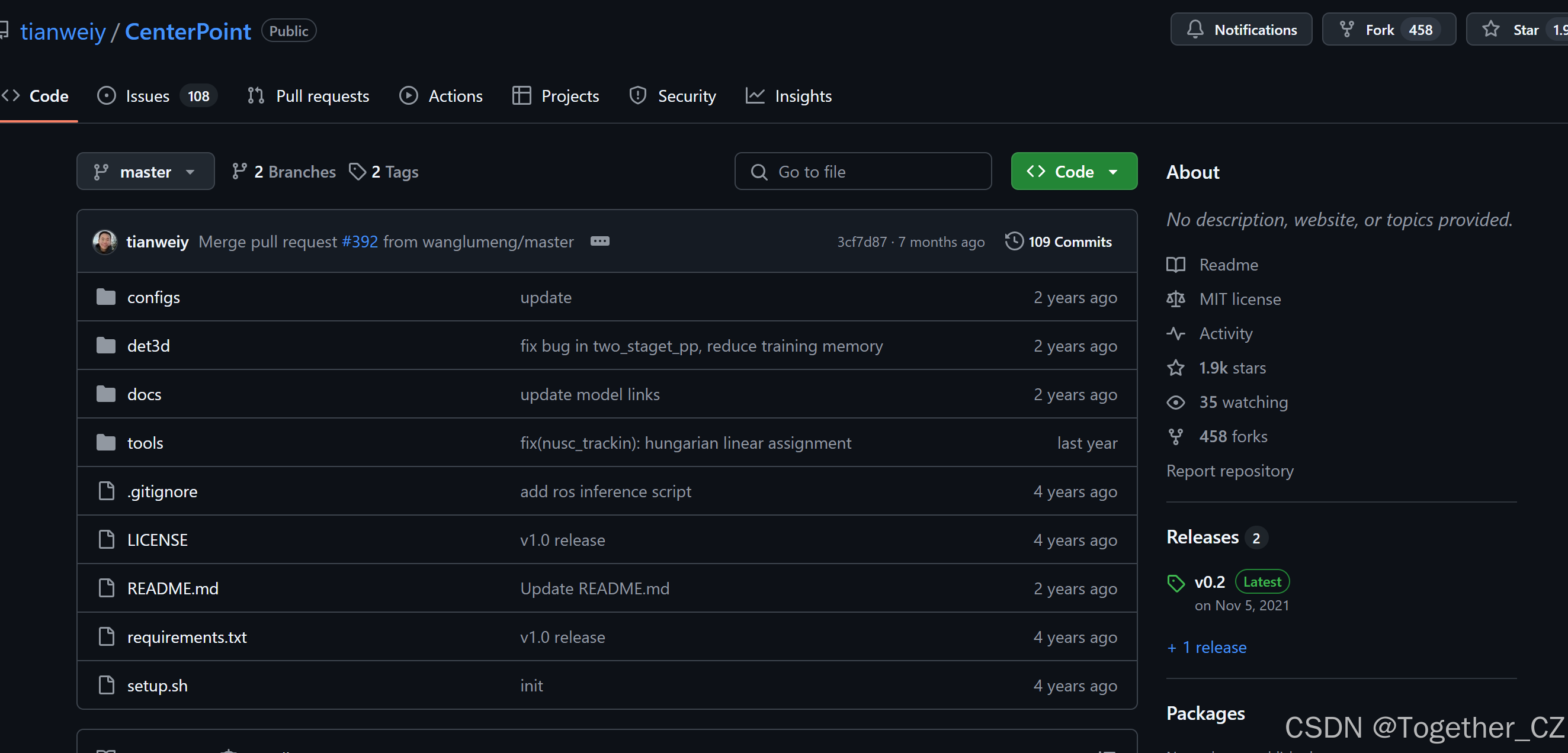This screenshot has width=1568, height=753.
Task: Click the LICENSE file icon
Action: (x=107, y=539)
